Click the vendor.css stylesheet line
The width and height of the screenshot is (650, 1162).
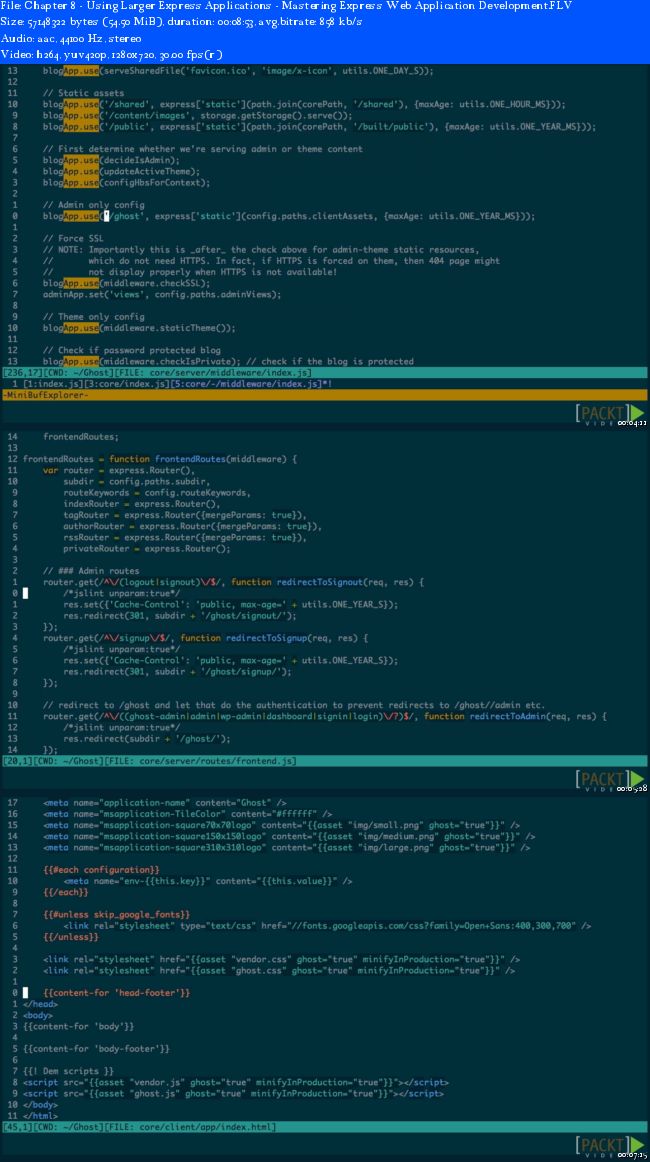pos(282,959)
